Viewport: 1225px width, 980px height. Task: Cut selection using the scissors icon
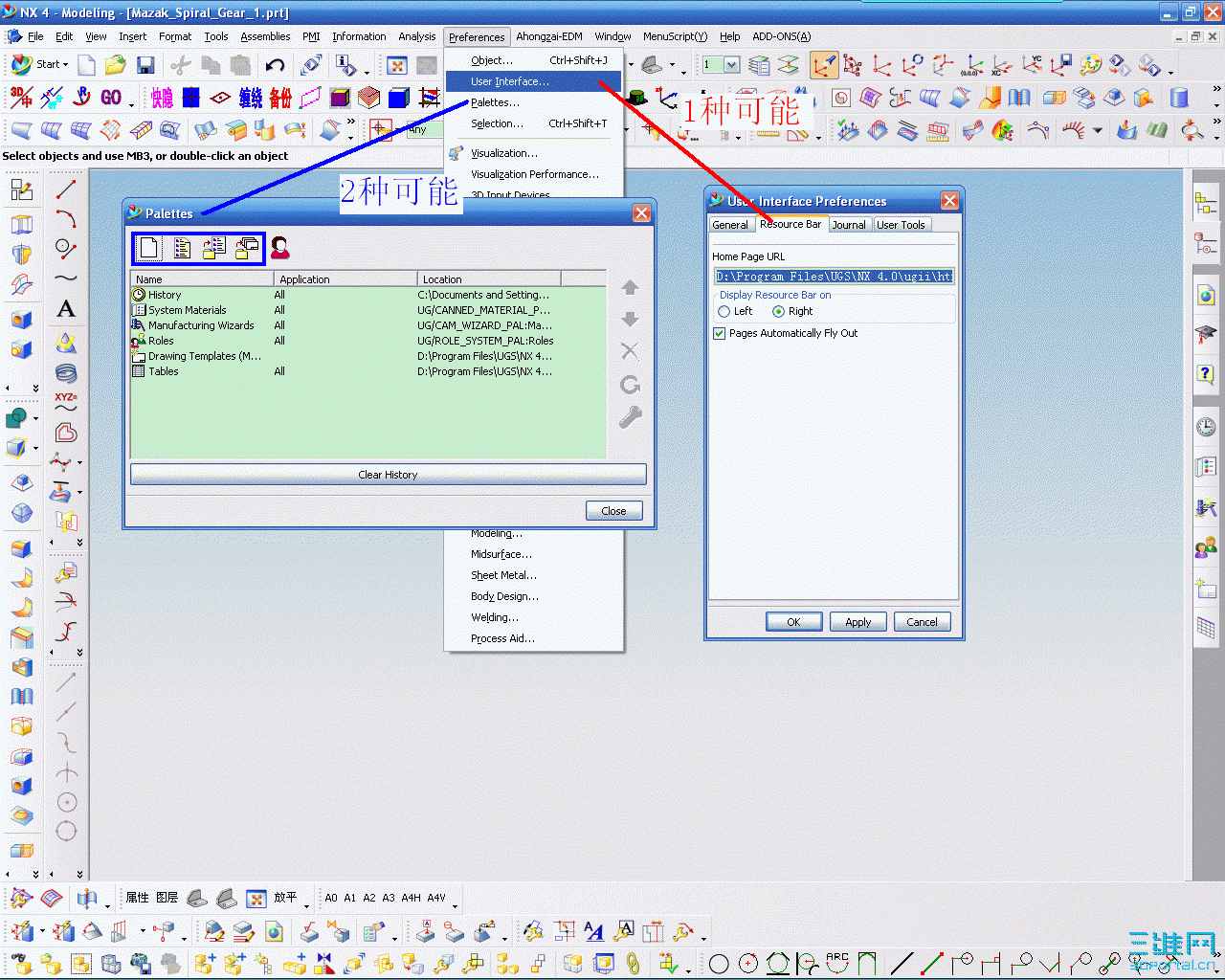[181, 65]
